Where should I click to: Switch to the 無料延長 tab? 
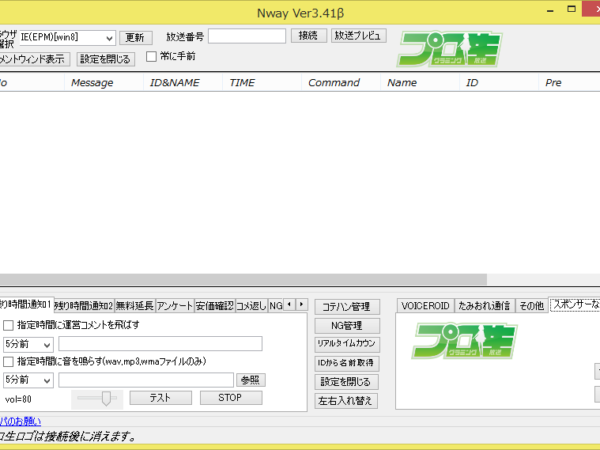[x=135, y=305]
